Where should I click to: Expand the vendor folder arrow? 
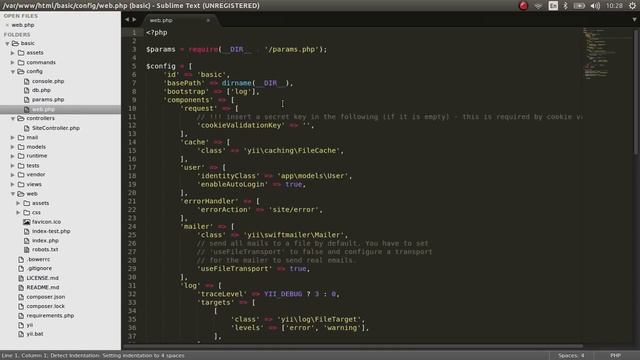[x=13, y=175]
